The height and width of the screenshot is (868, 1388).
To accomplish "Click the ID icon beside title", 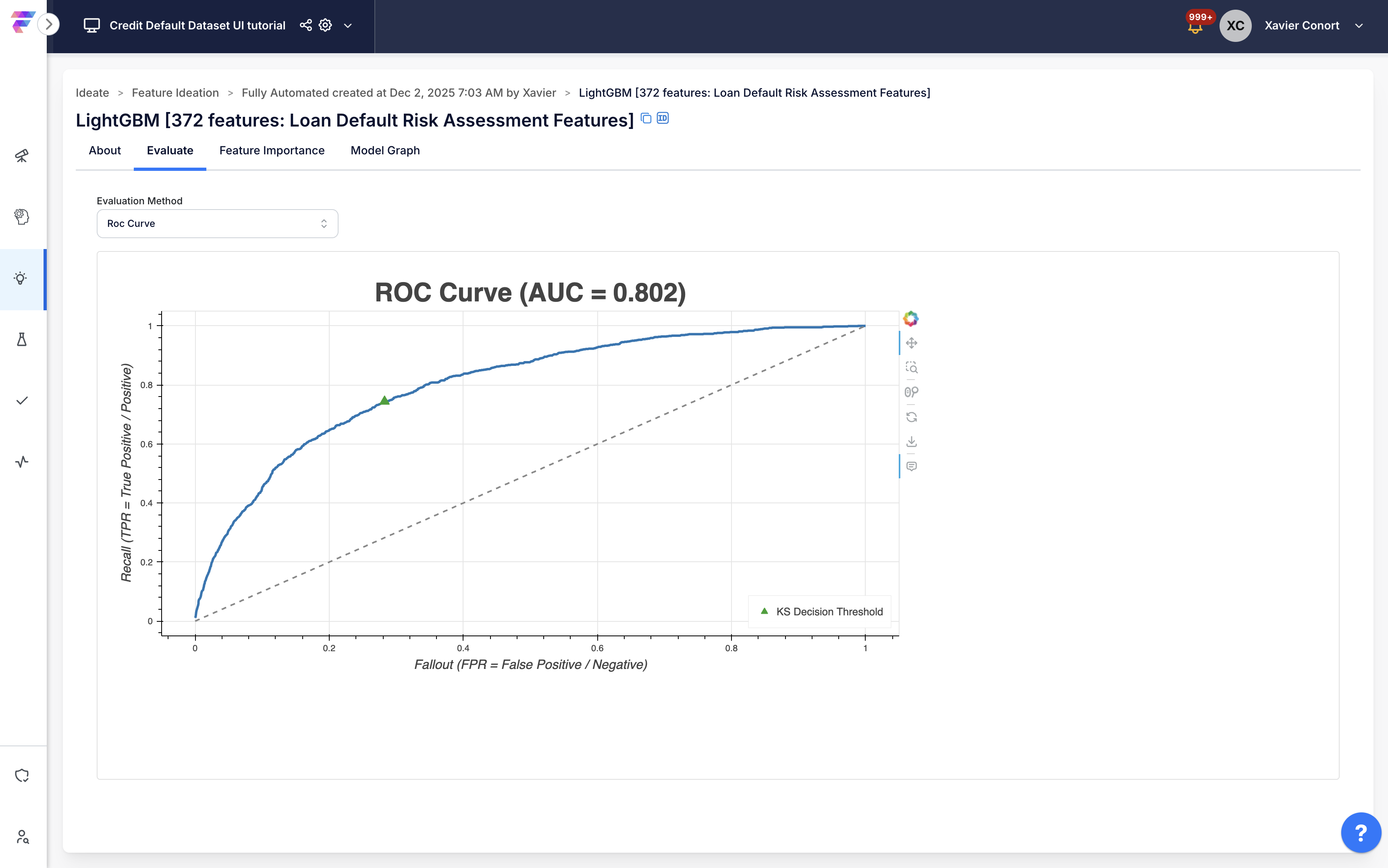I will (x=663, y=118).
